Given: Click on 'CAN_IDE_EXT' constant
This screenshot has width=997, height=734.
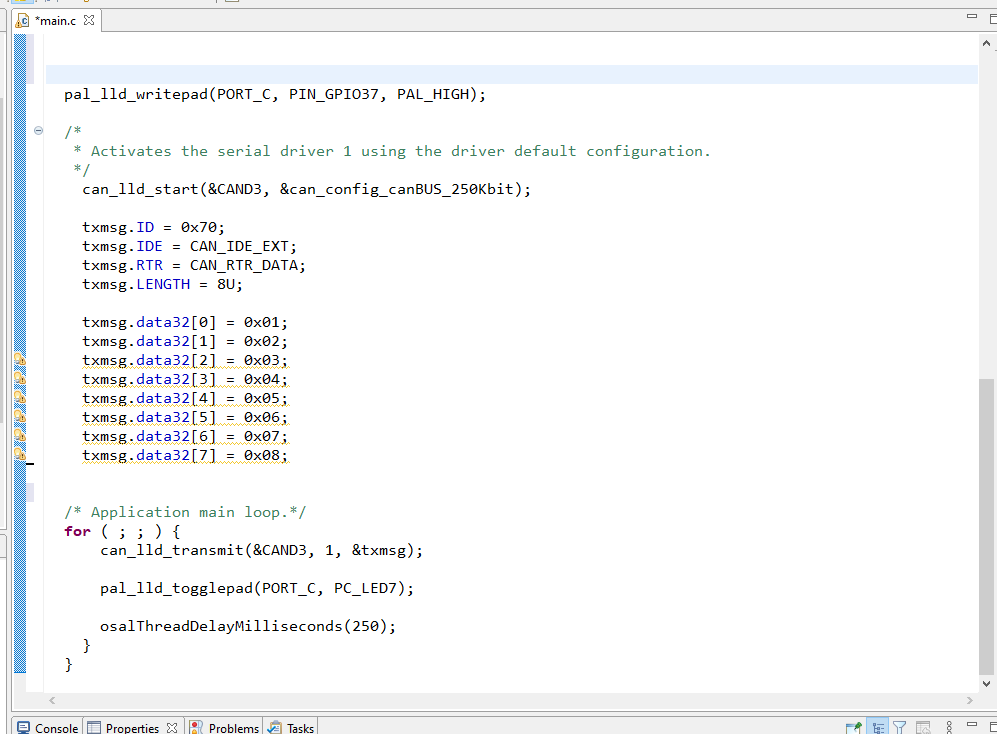Looking at the screenshot, I should pos(238,246).
